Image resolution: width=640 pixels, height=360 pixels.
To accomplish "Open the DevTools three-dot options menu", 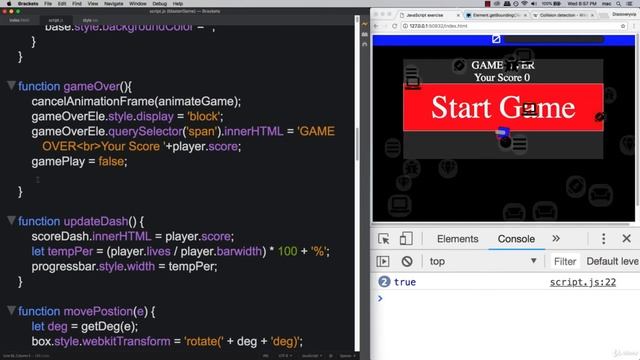I will pyautogui.click(x=604, y=238).
